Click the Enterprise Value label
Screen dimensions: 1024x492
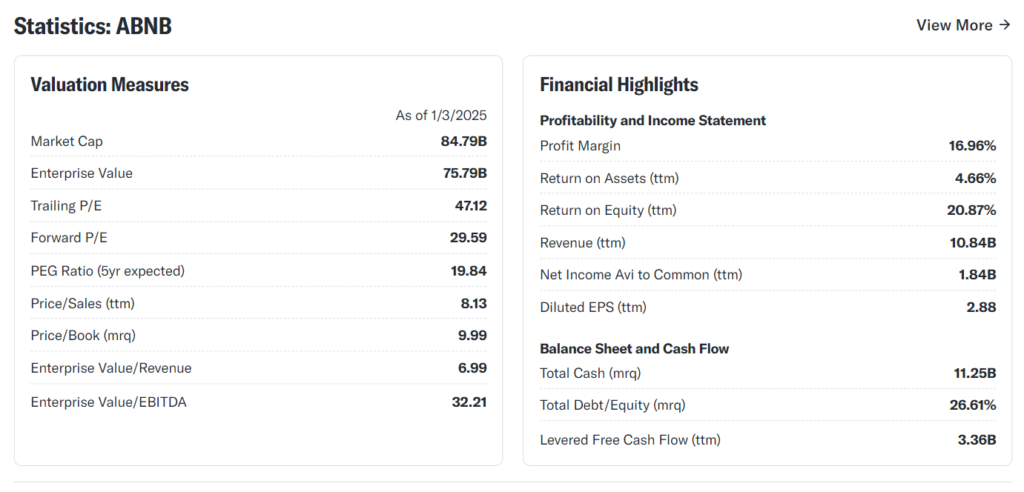82,173
